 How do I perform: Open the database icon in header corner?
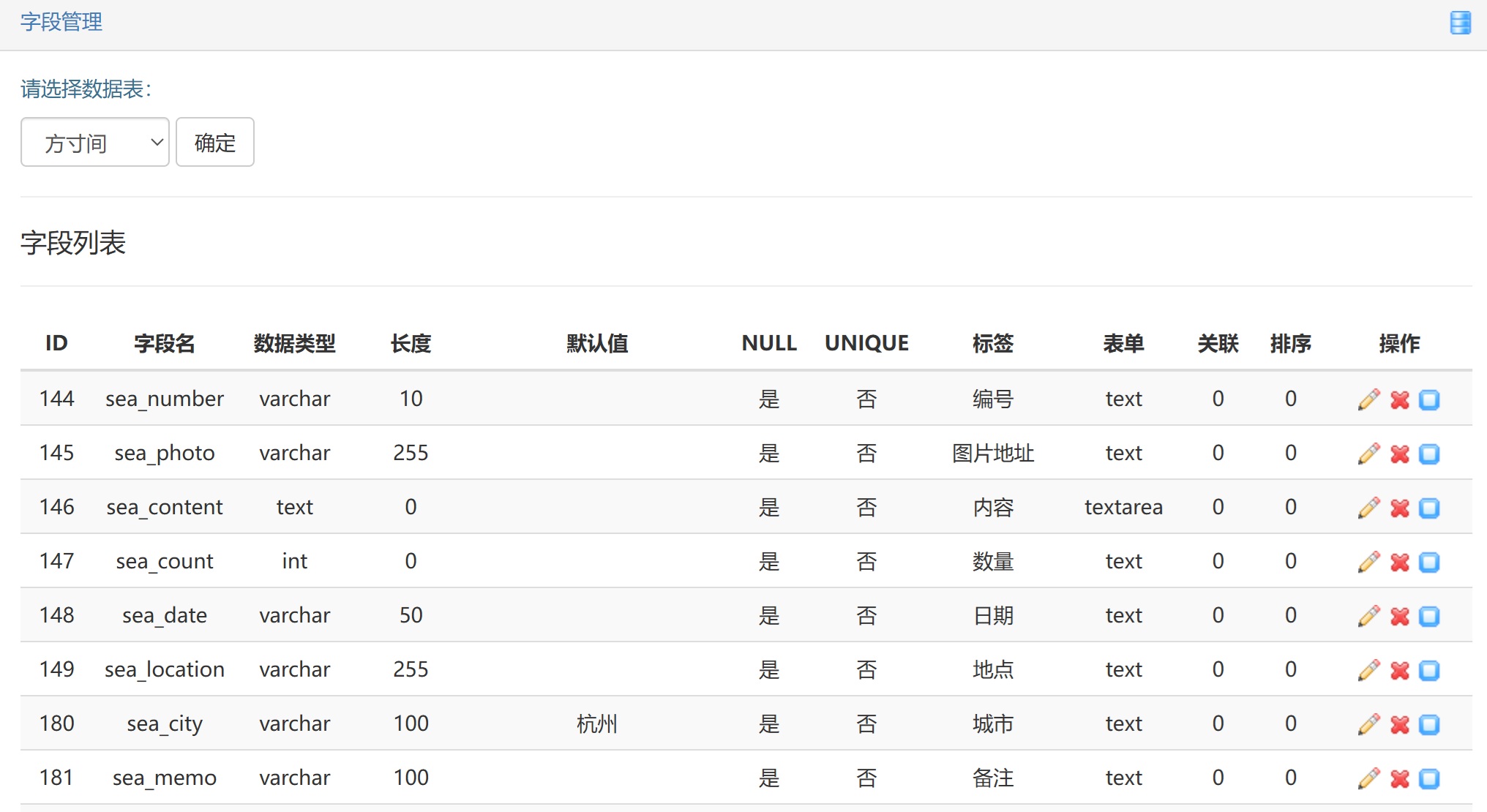(x=1460, y=23)
